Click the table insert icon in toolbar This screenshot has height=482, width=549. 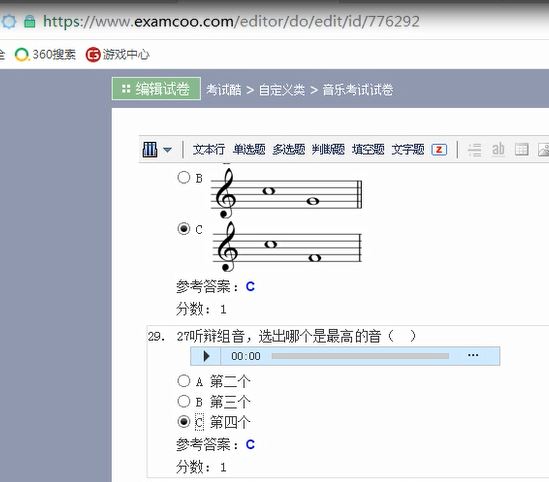(521, 150)
